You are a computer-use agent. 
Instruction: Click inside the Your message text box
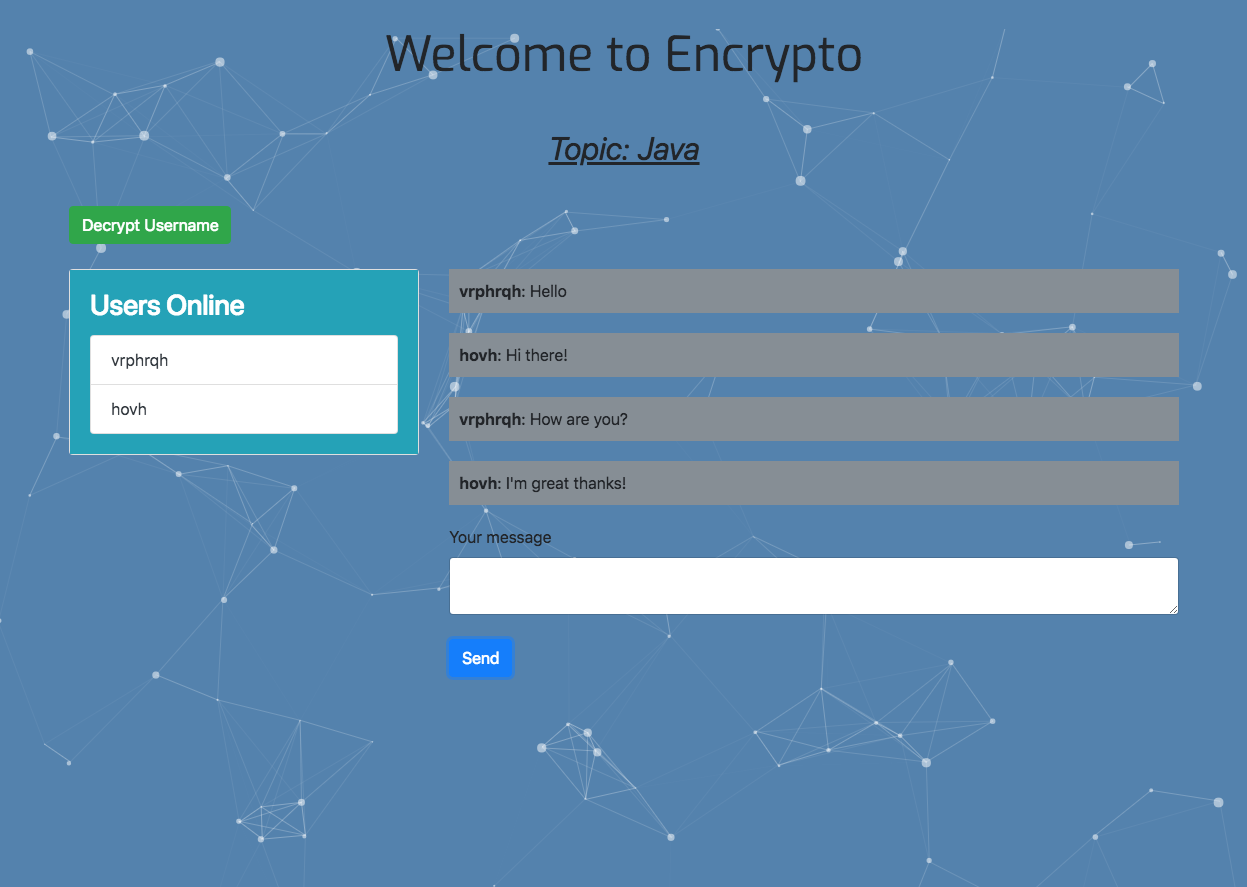[x=813, y=585]
